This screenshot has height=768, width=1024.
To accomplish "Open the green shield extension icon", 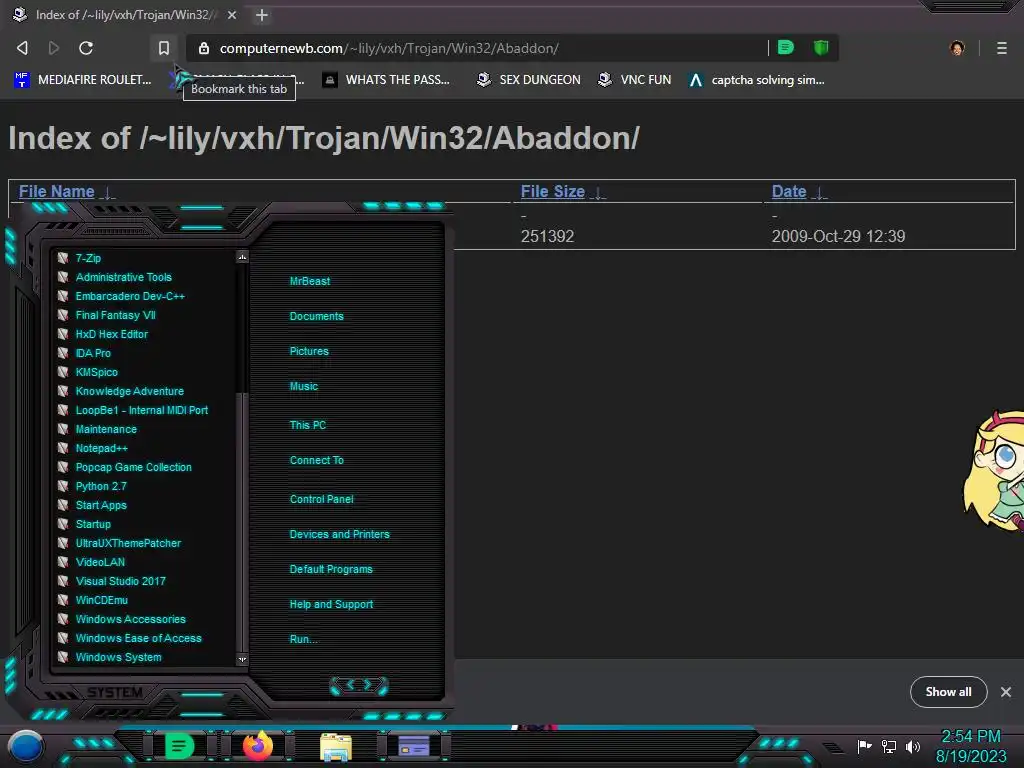I will (821, 48).
